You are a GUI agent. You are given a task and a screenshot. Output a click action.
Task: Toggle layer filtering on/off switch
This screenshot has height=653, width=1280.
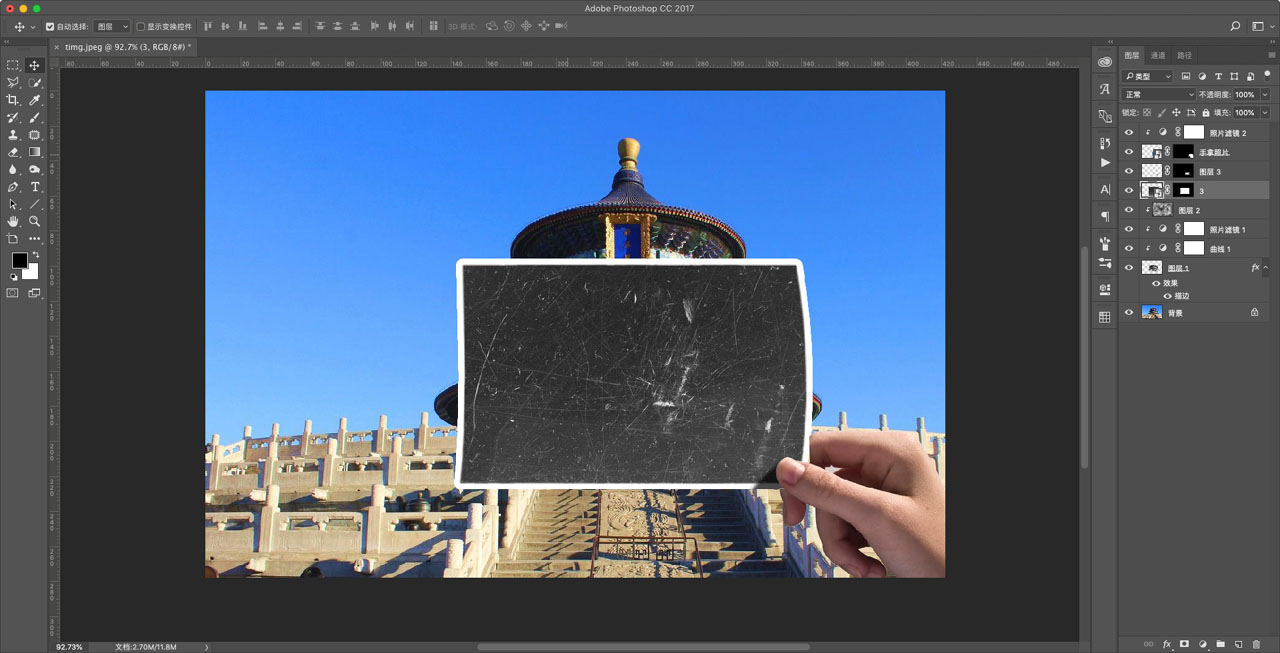(1268, 74)
